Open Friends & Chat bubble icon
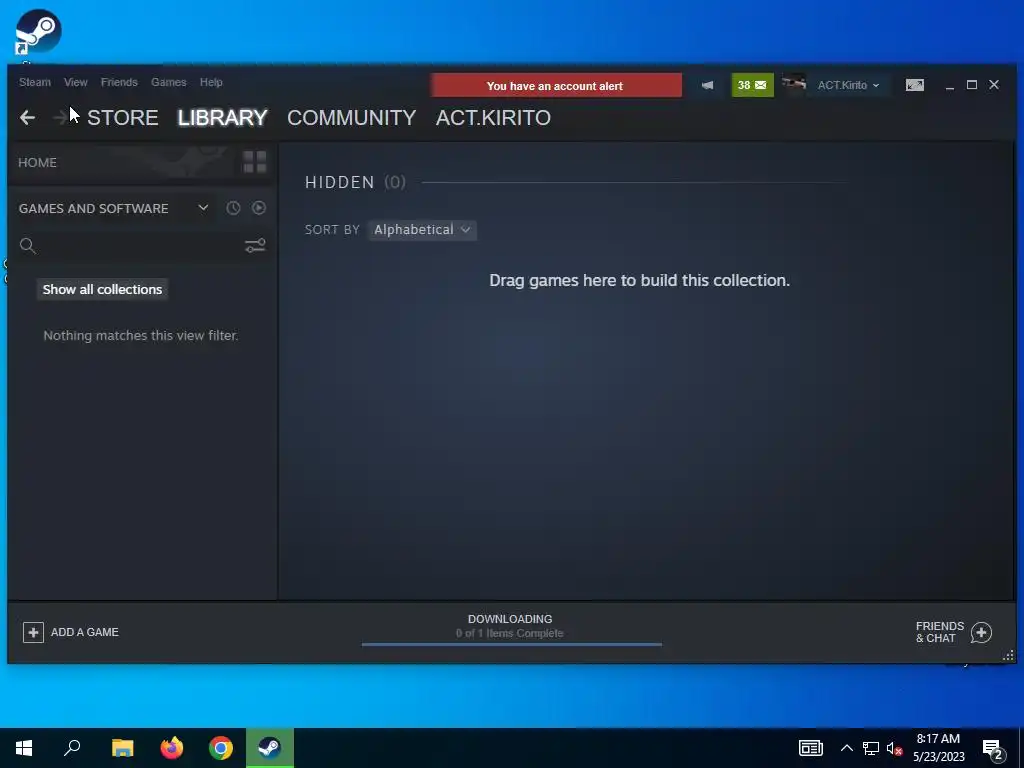Screen dimensions: 1024x768 coord(981,632)
